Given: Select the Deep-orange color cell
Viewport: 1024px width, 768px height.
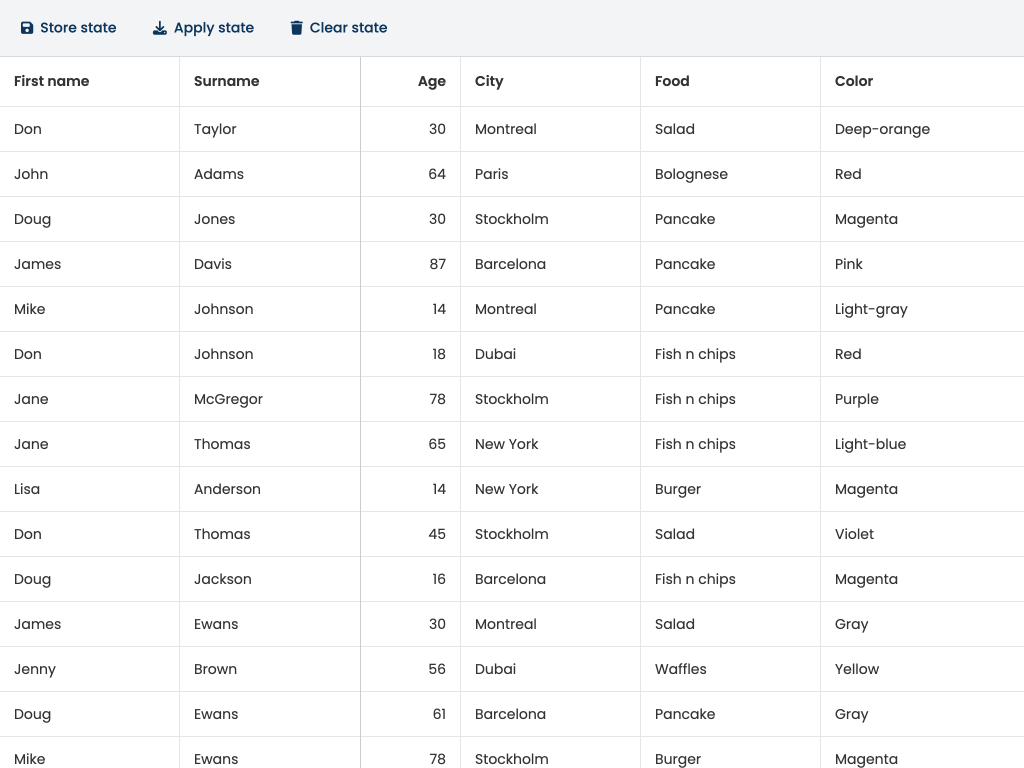Looking at the screenshot, I should (x=882, y=129).
